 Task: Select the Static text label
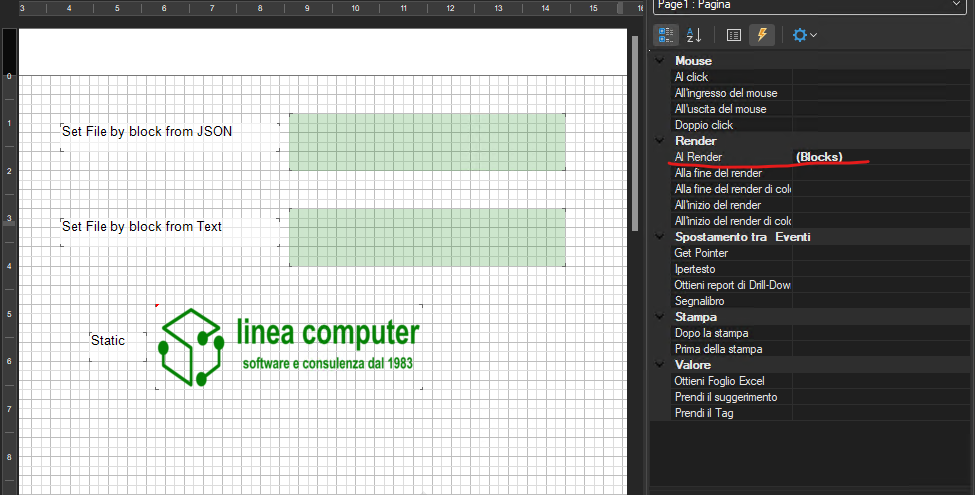[118, 346]
